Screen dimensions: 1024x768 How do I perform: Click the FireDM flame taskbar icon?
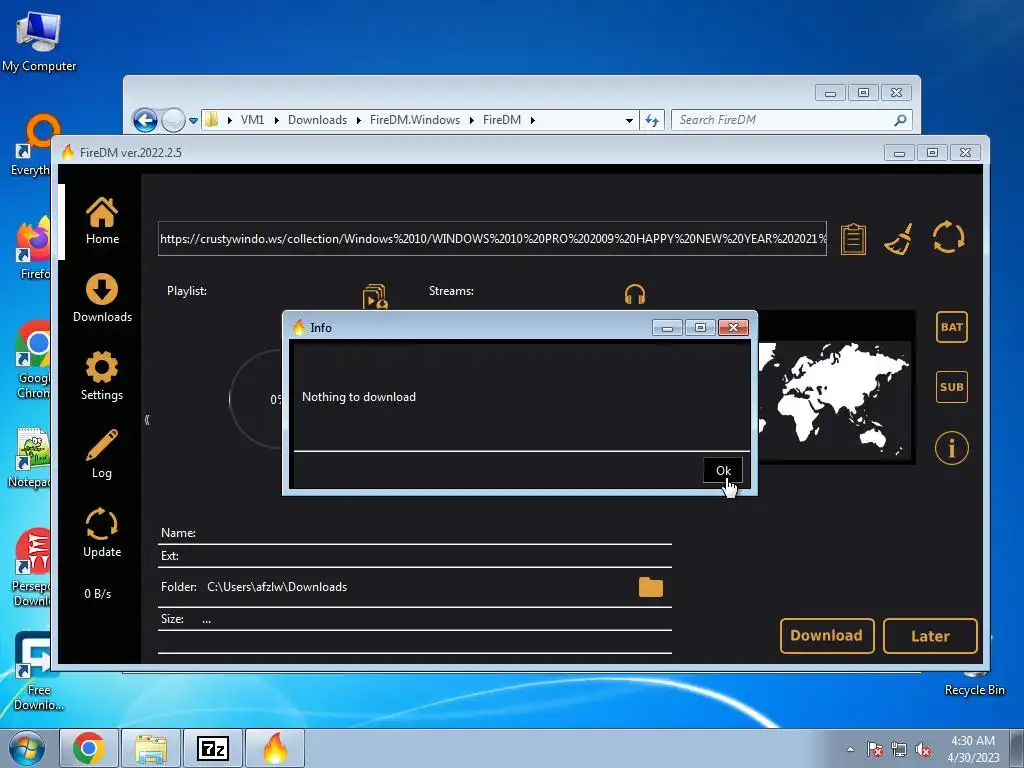pyautogui.click(x=275, y=748)
